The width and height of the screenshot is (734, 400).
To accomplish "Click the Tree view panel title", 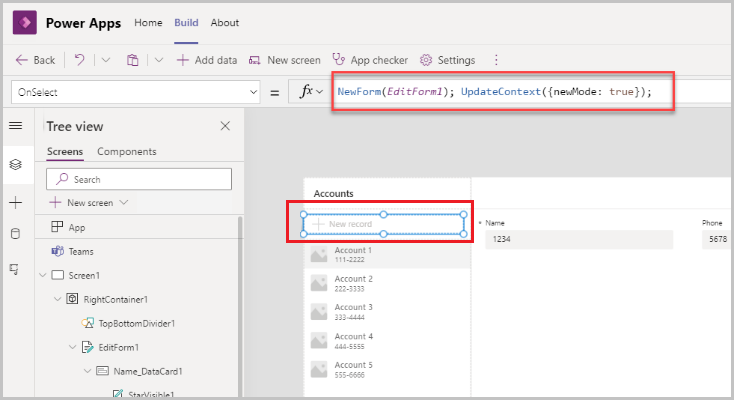I will pyautogui.click(x=75, y=126).
